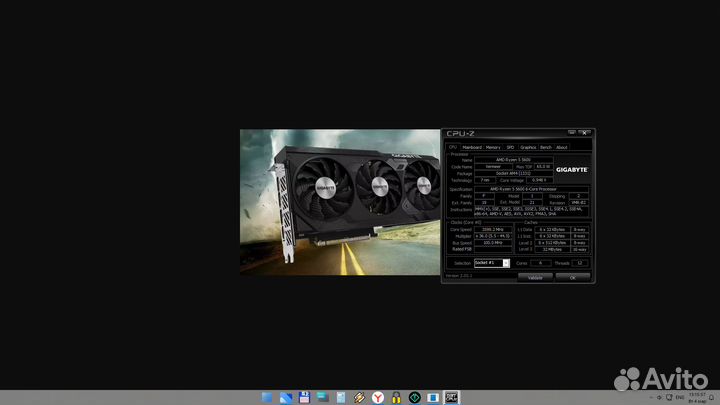Open the light blue document taskbar icon
Image resolution: width=720 pixels, height=405 pixels.
pyautogui.click(x=341, y=398)
